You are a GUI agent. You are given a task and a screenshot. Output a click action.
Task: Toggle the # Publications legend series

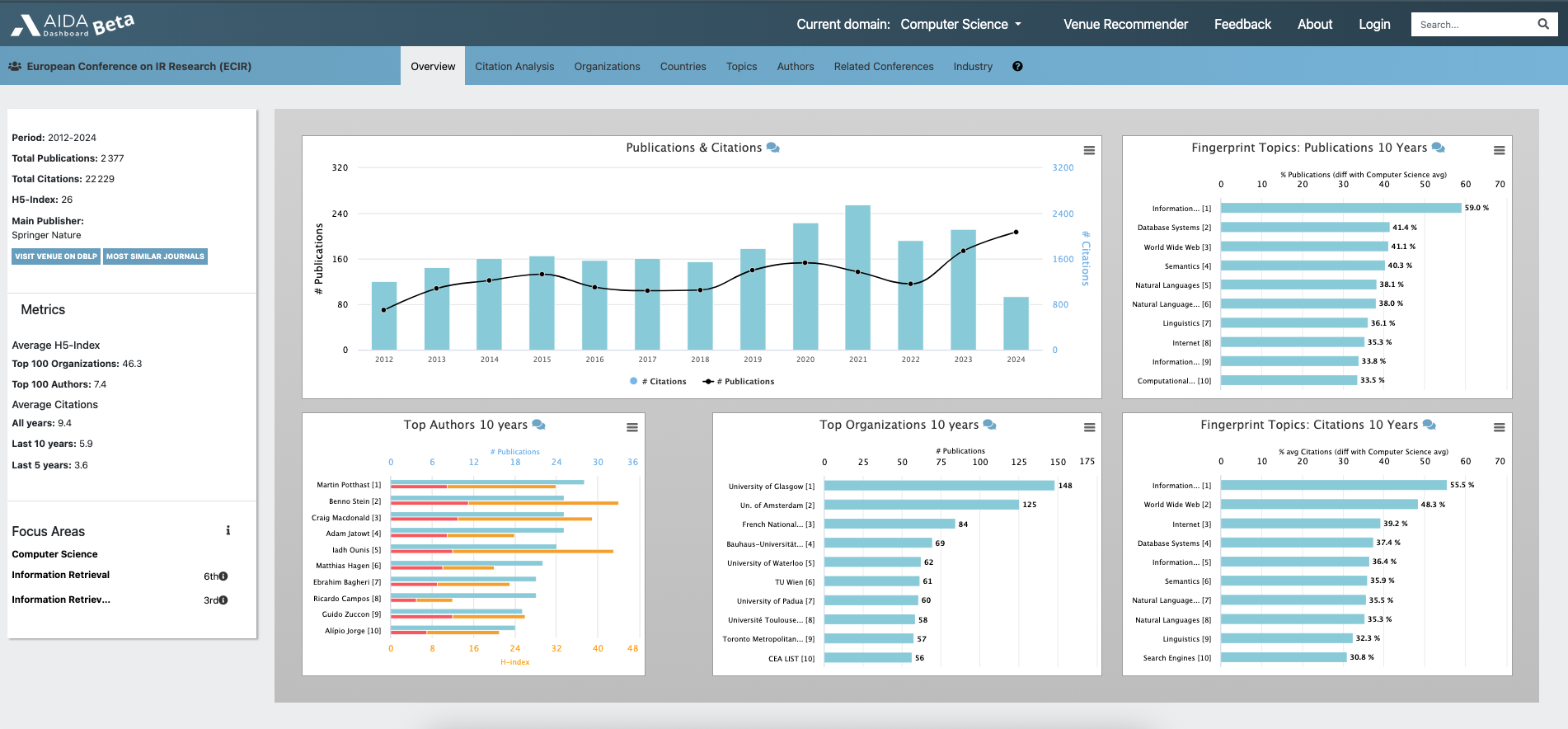[739, 382]
